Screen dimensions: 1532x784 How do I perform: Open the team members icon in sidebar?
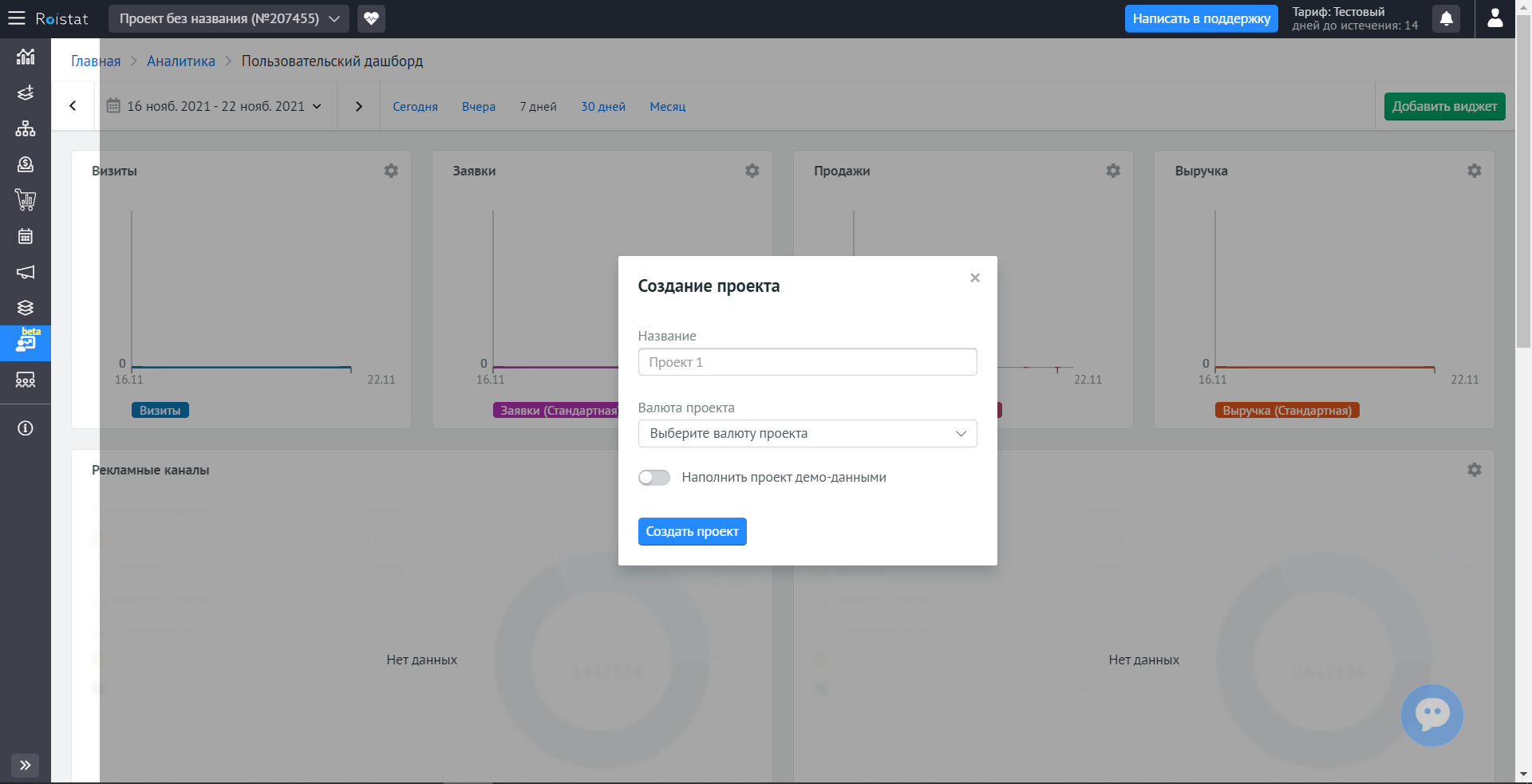pos(26,380)
